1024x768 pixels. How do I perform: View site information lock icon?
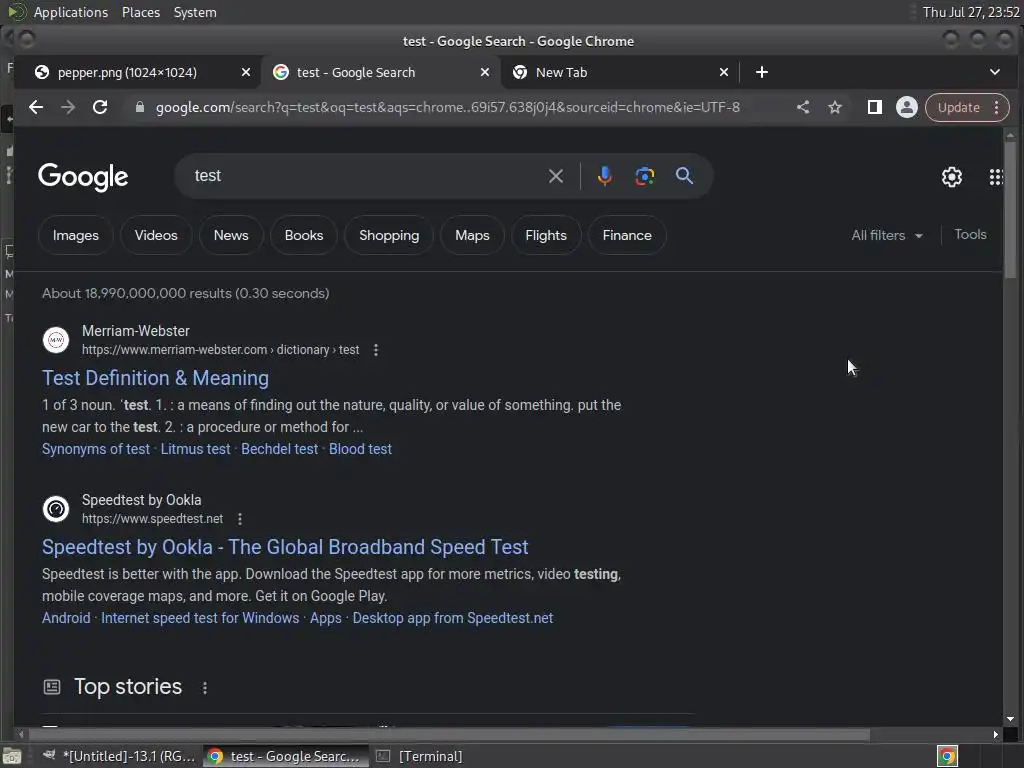point(139,107)
